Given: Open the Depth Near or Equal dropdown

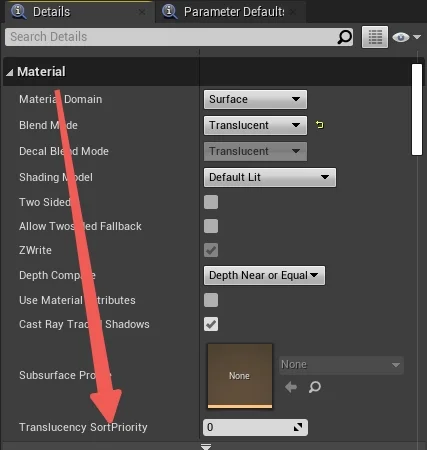Looking at the screenshot, I should pyautogui.click(x=264, y=275).
